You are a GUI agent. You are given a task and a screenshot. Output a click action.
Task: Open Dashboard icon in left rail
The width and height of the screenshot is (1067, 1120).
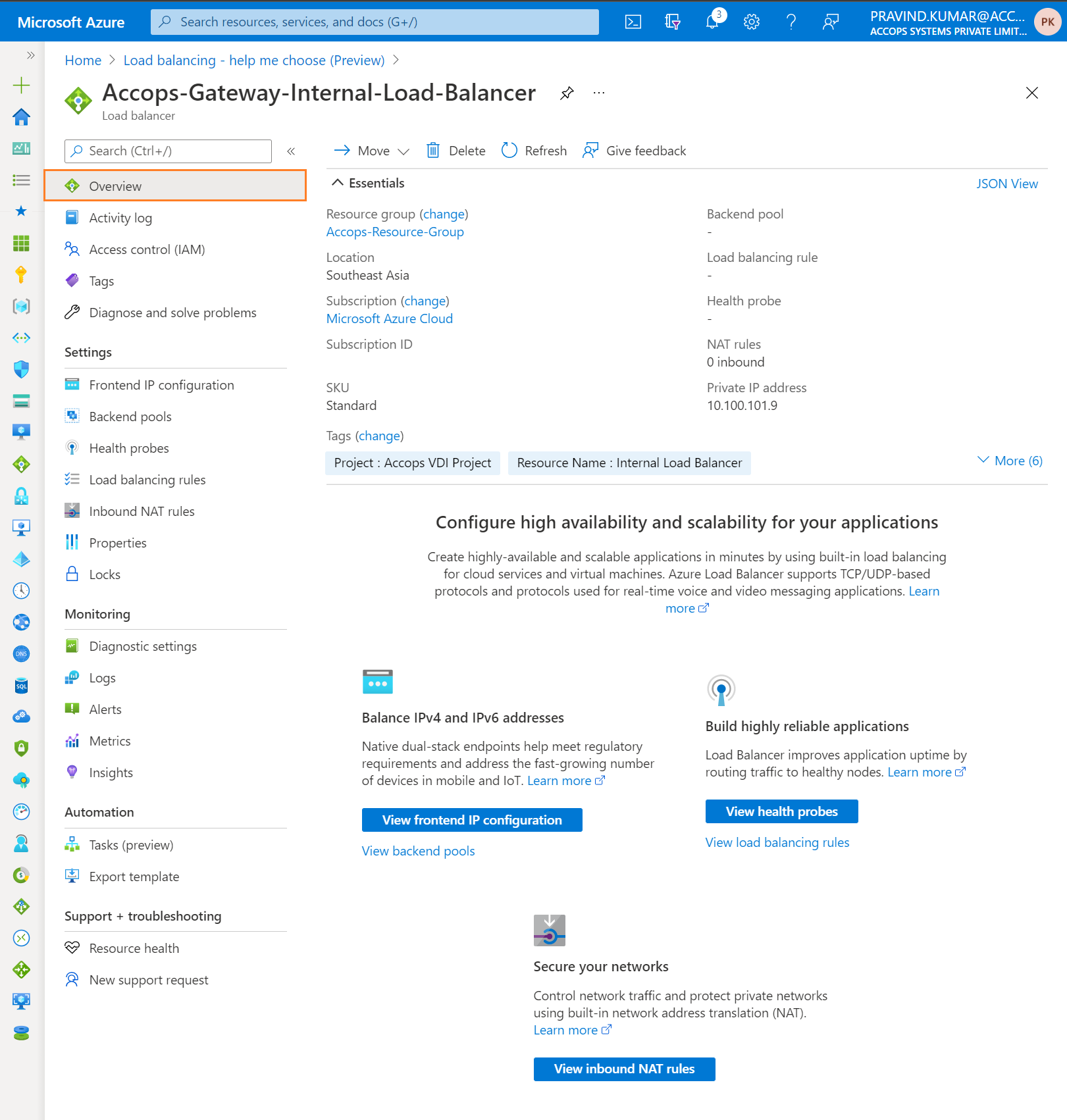tap(22, 148)
